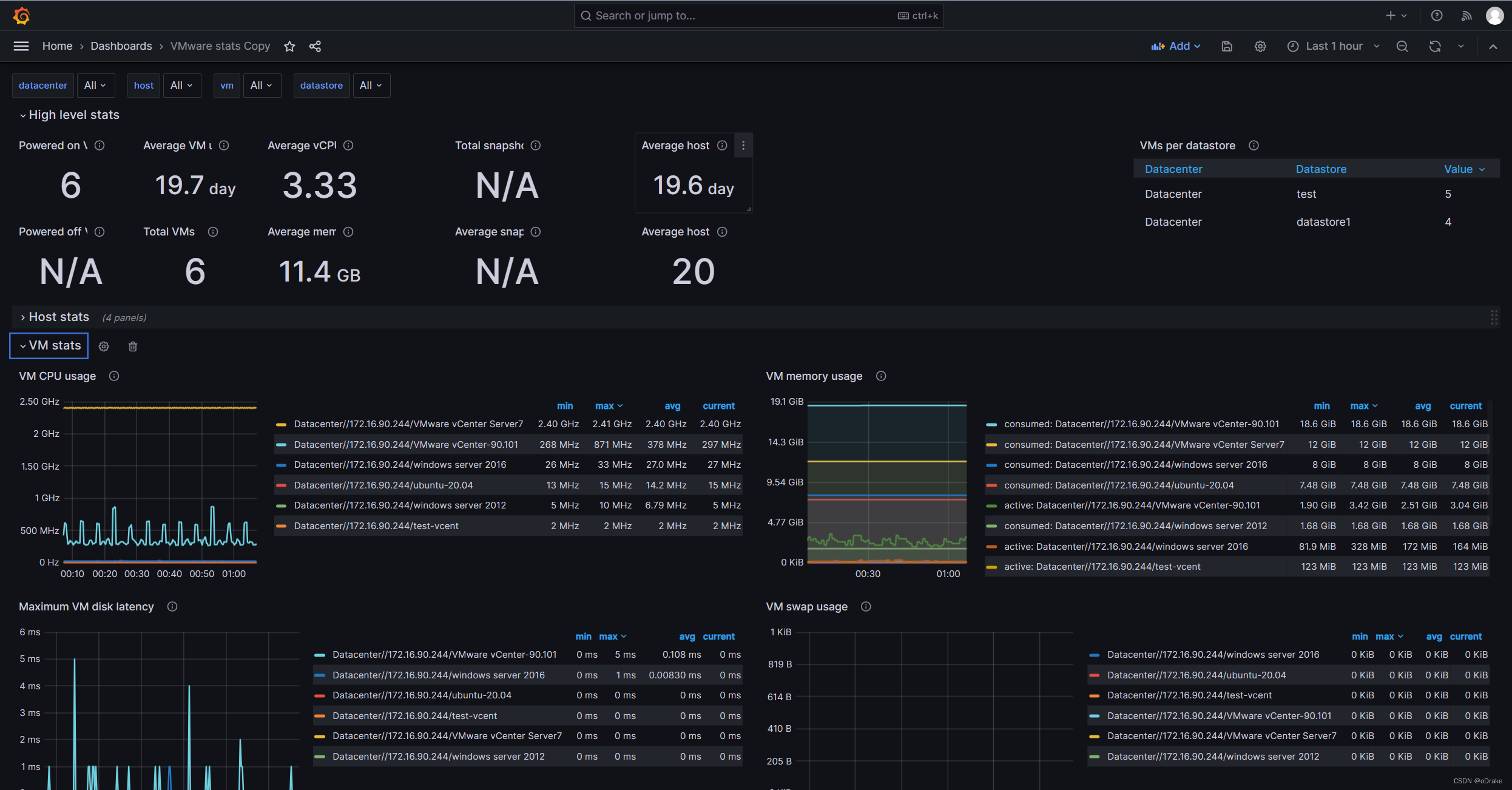Save the dashboard using the save icon
This screenshot has width=1512, height=790.
click(x=1227, y=46)
